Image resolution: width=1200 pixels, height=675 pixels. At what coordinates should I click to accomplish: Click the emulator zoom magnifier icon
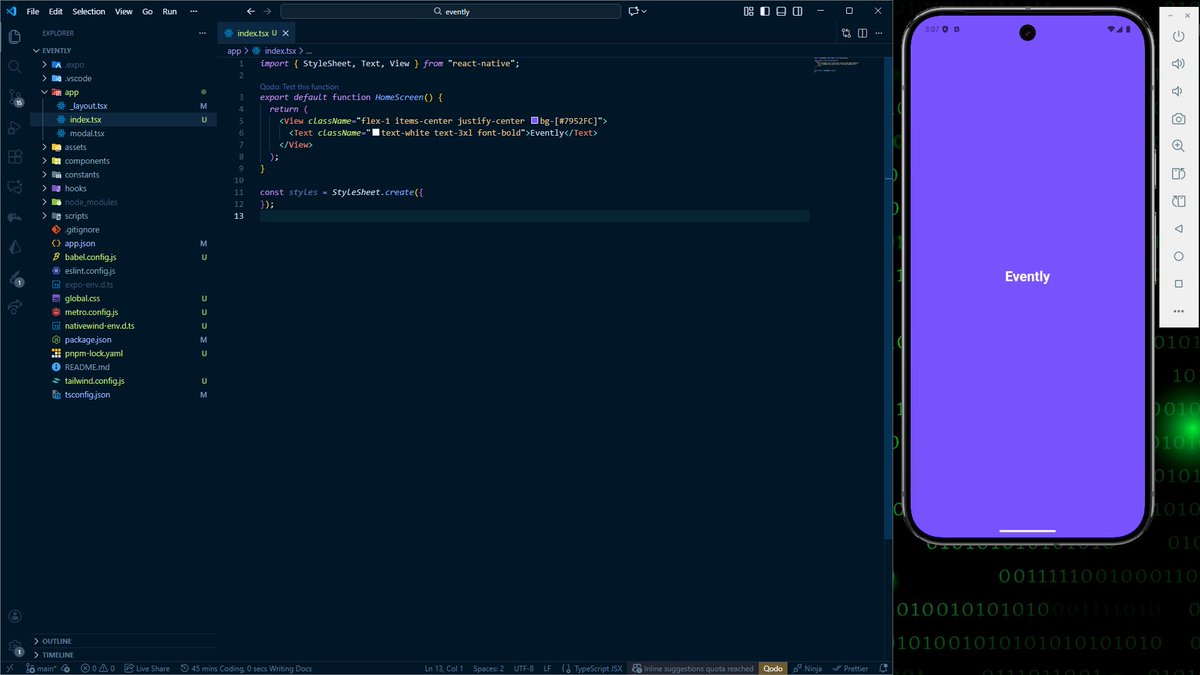[x=1178, y=146]
